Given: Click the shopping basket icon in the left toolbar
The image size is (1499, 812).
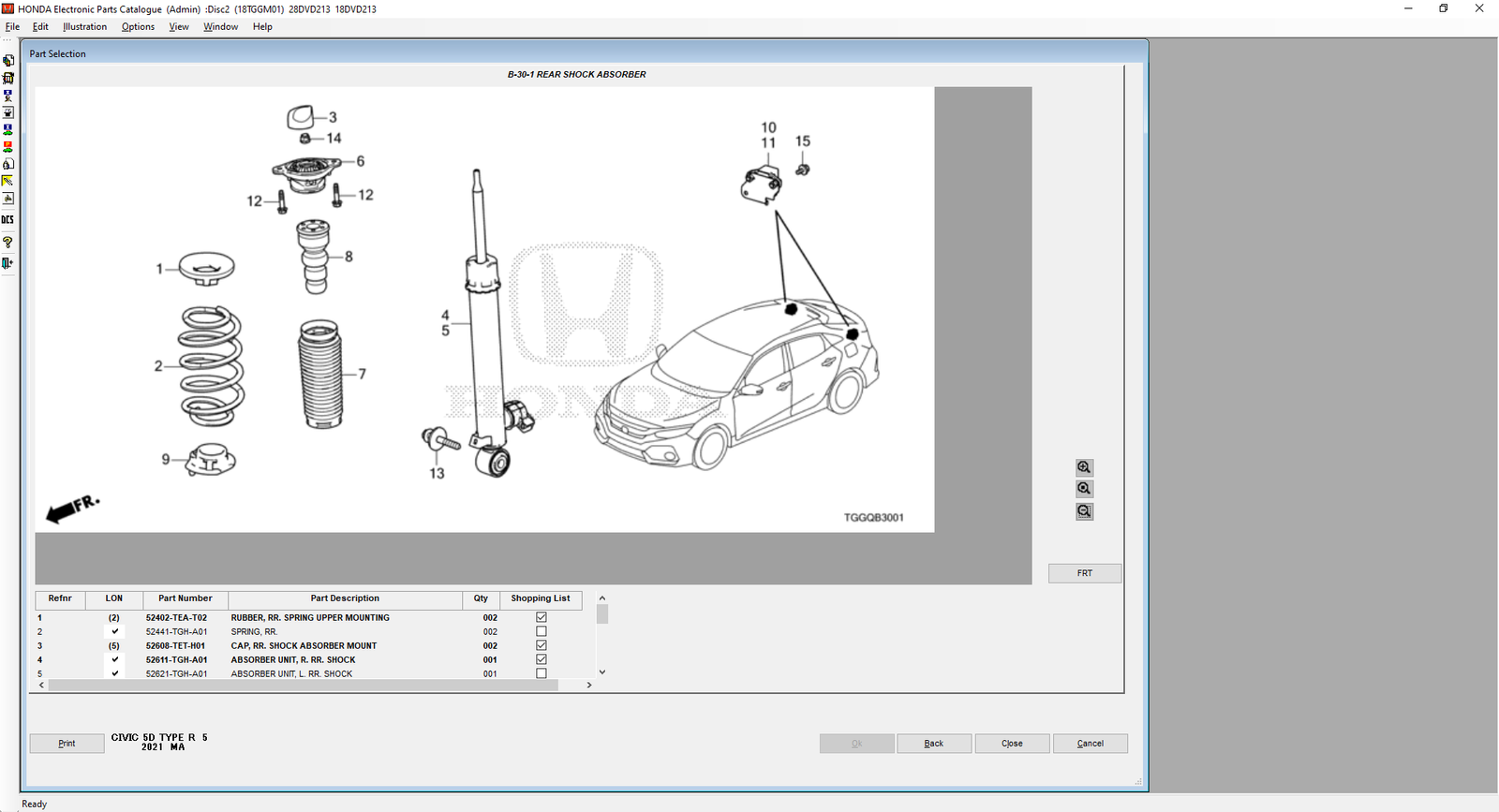Looking at the screenshot, I should pyautogui.click(x=7, y=78).
